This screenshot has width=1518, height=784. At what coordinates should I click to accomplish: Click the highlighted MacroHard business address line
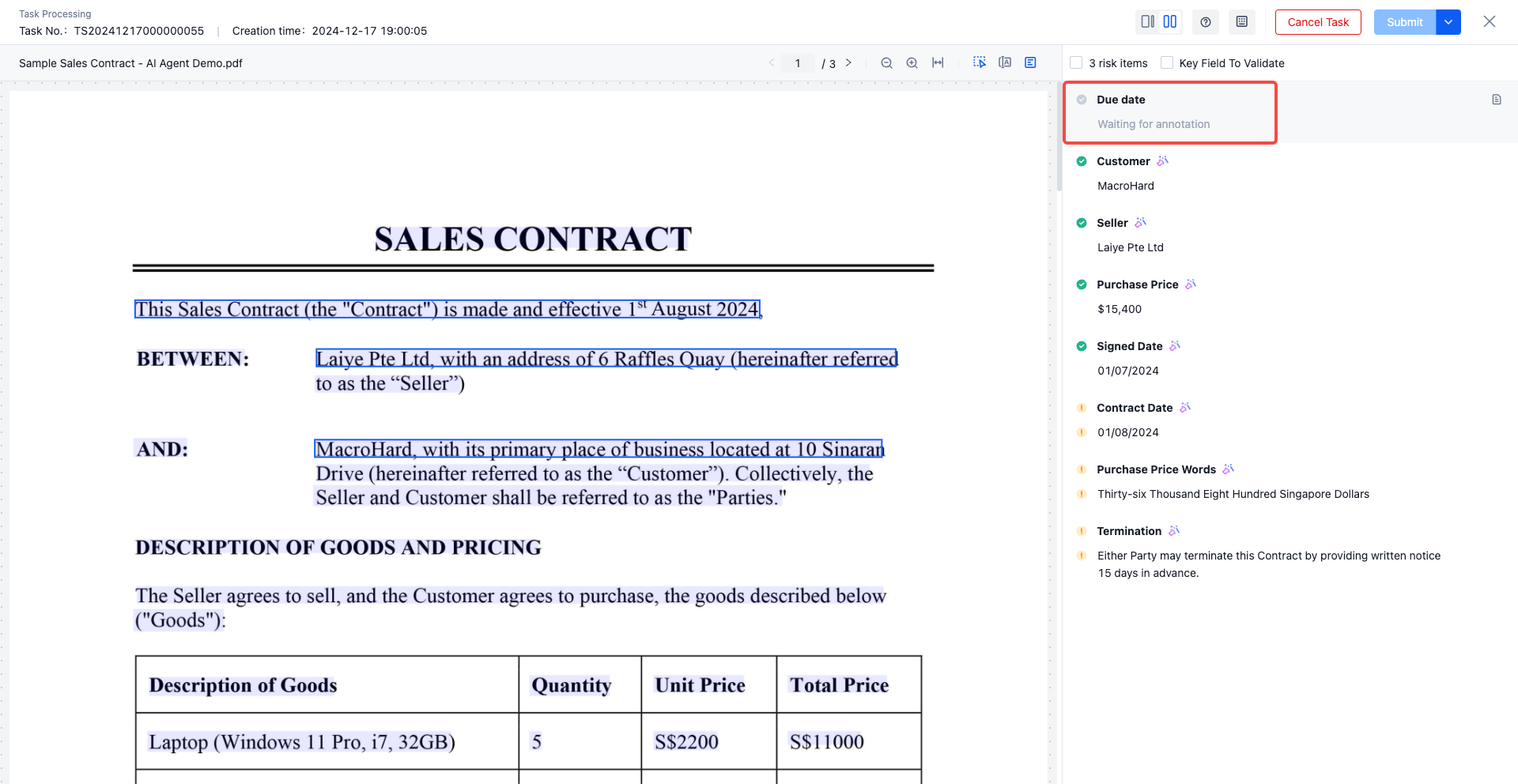coord(599,449)
